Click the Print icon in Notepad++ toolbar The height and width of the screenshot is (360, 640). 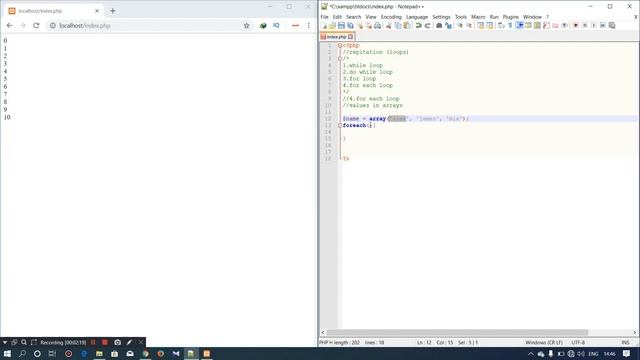click(x=378, y=26)
